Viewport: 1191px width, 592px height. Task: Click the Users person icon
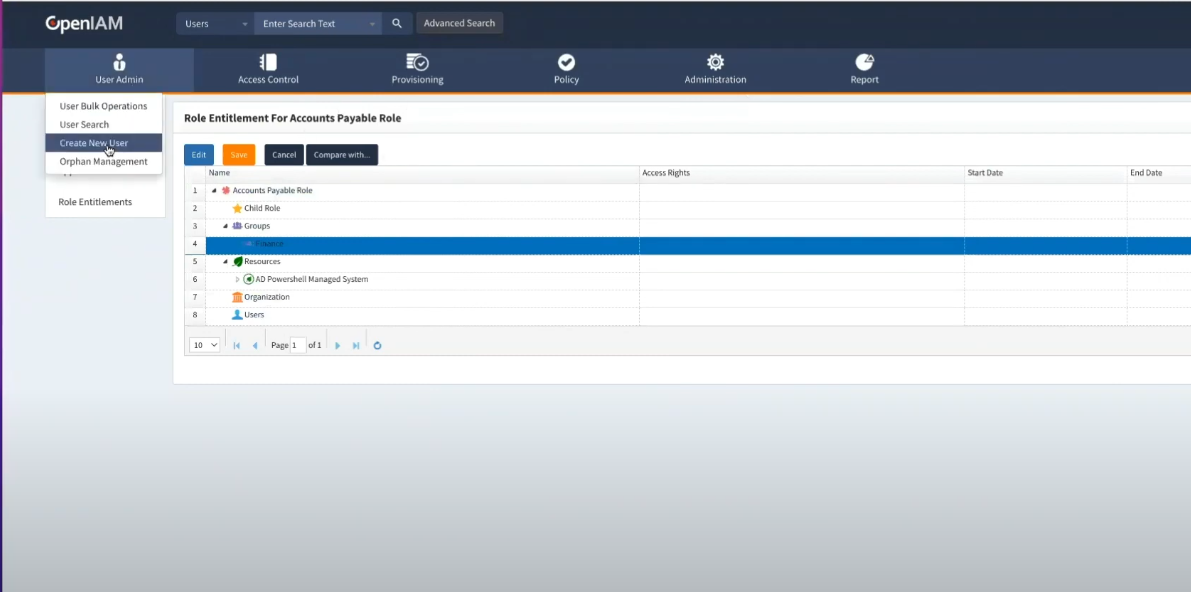[x=237, y=315]
